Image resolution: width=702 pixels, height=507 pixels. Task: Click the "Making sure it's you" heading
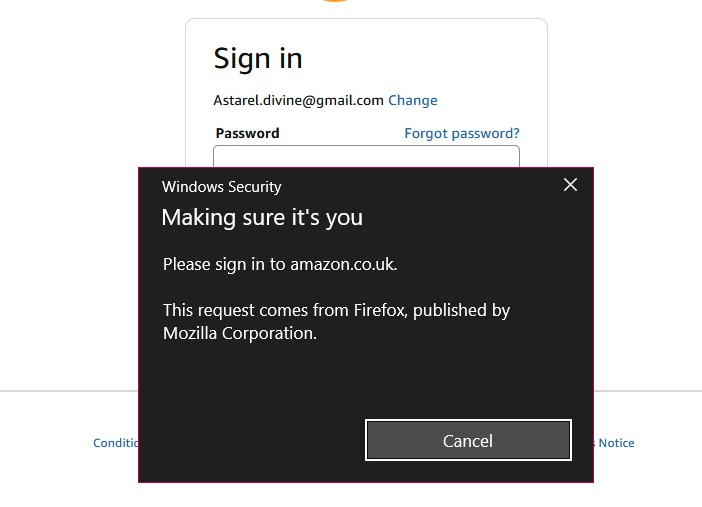click(262, 217)
